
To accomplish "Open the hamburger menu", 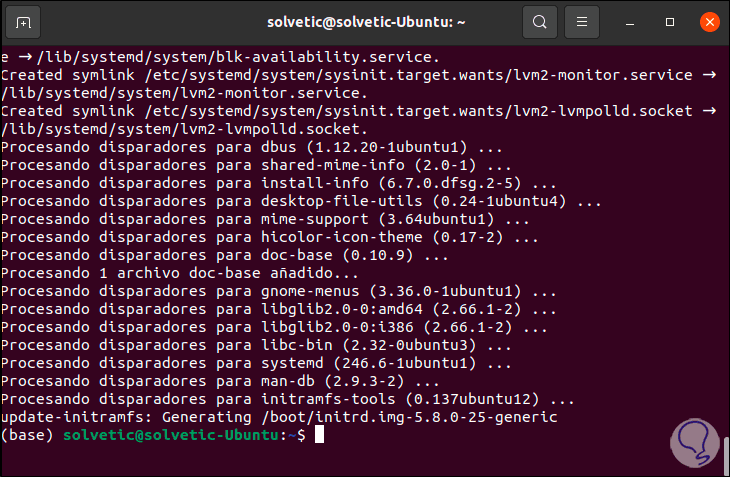I will pos(581,22).
